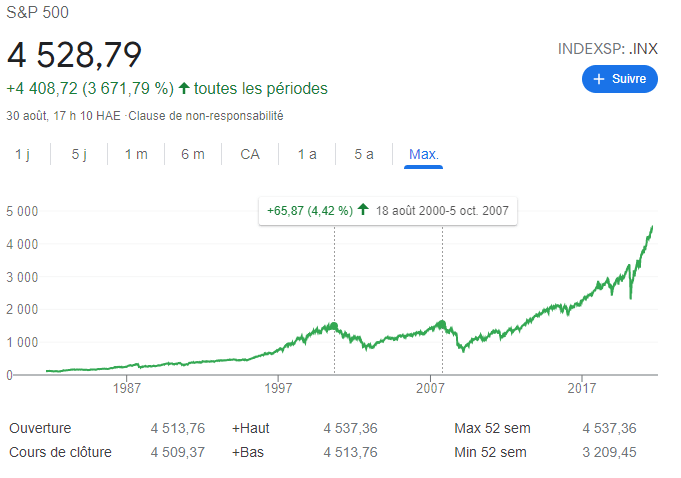681x478 pixels.
Task: Open the CA year-to-date tab
Action: point(250,154)
